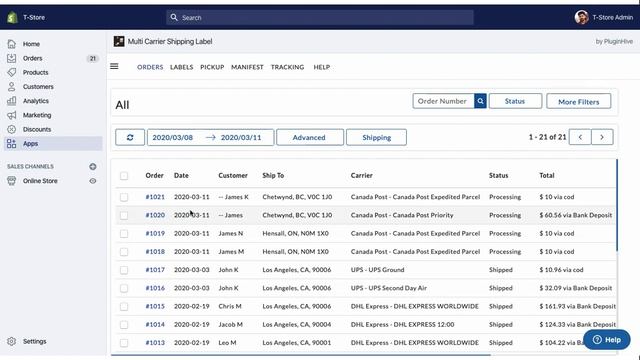Go to next page of orders
The image size is (640, 360).
[x=602, y=137]
